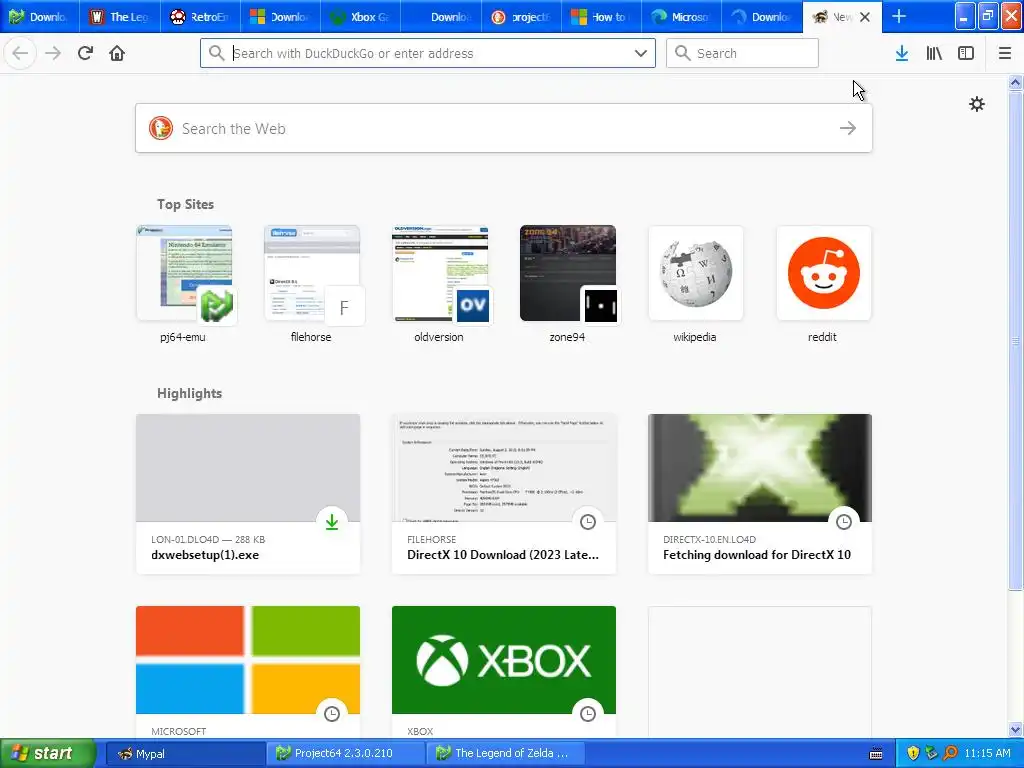This screenshot has height=768, width=1024.
Task: Click the address bar magnifier icon
Action: (x=217, y=53)
